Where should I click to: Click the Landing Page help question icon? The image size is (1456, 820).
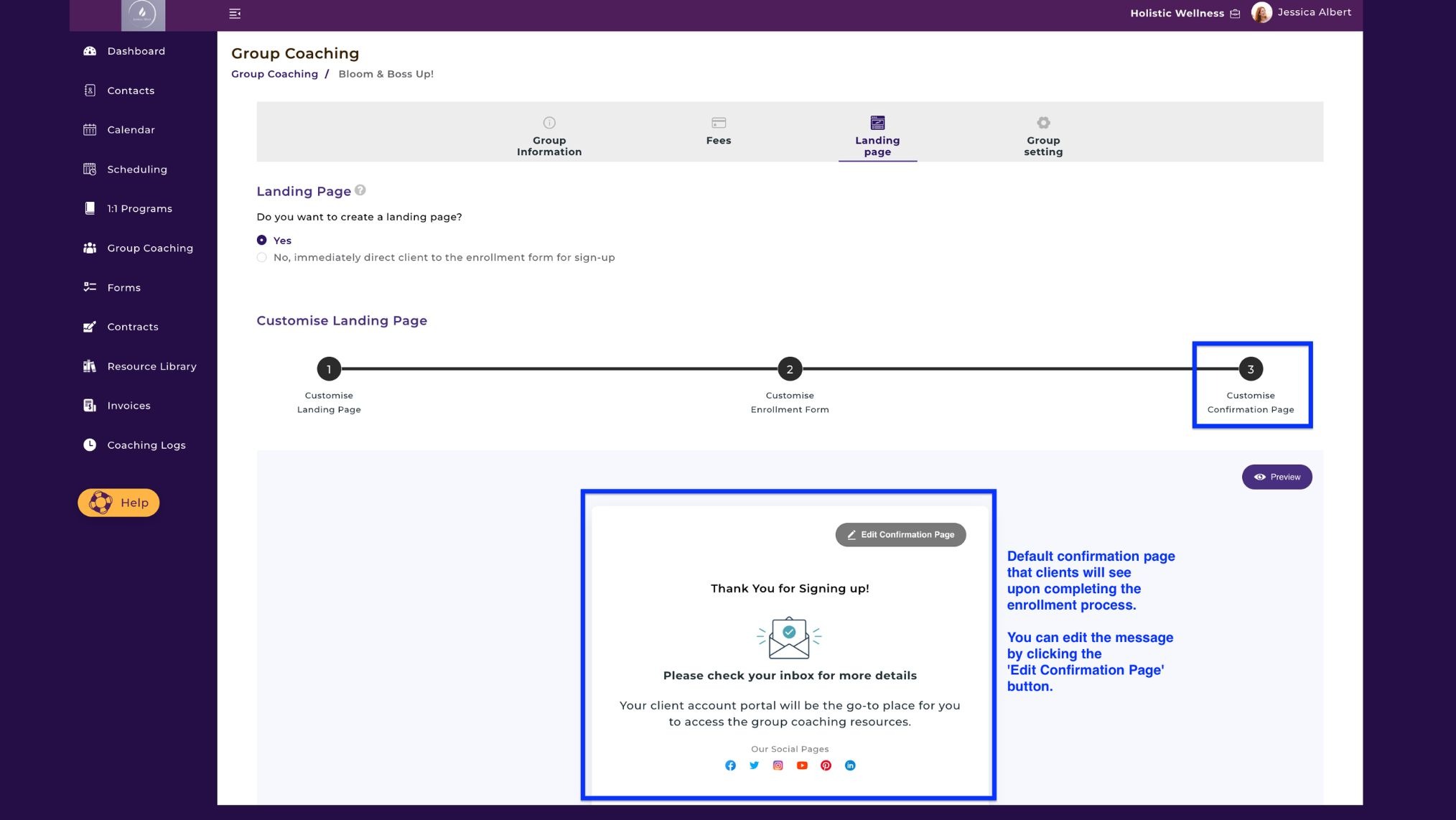(x=360, y=190)
